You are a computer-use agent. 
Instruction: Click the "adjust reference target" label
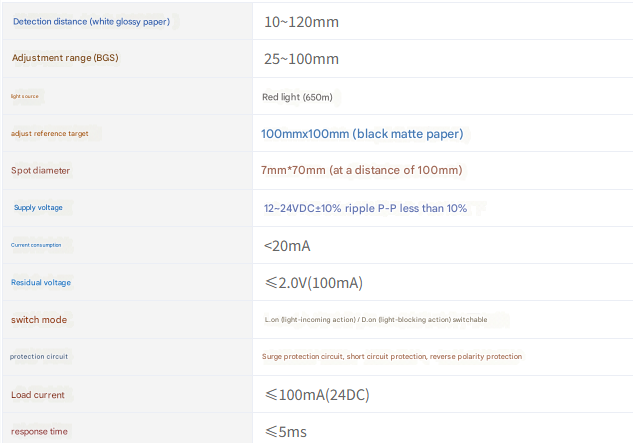coord(56,133)
